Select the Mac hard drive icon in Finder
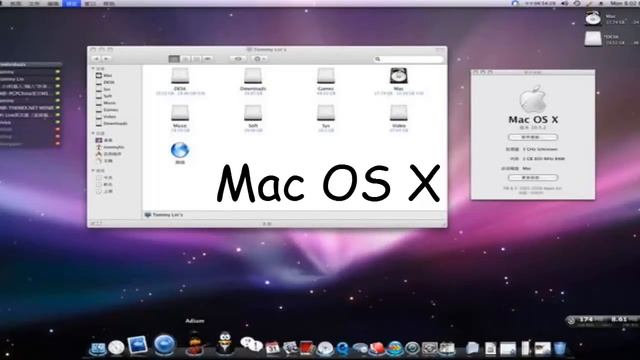This screenshot has width=640, height=360. (x=398, y=76)
